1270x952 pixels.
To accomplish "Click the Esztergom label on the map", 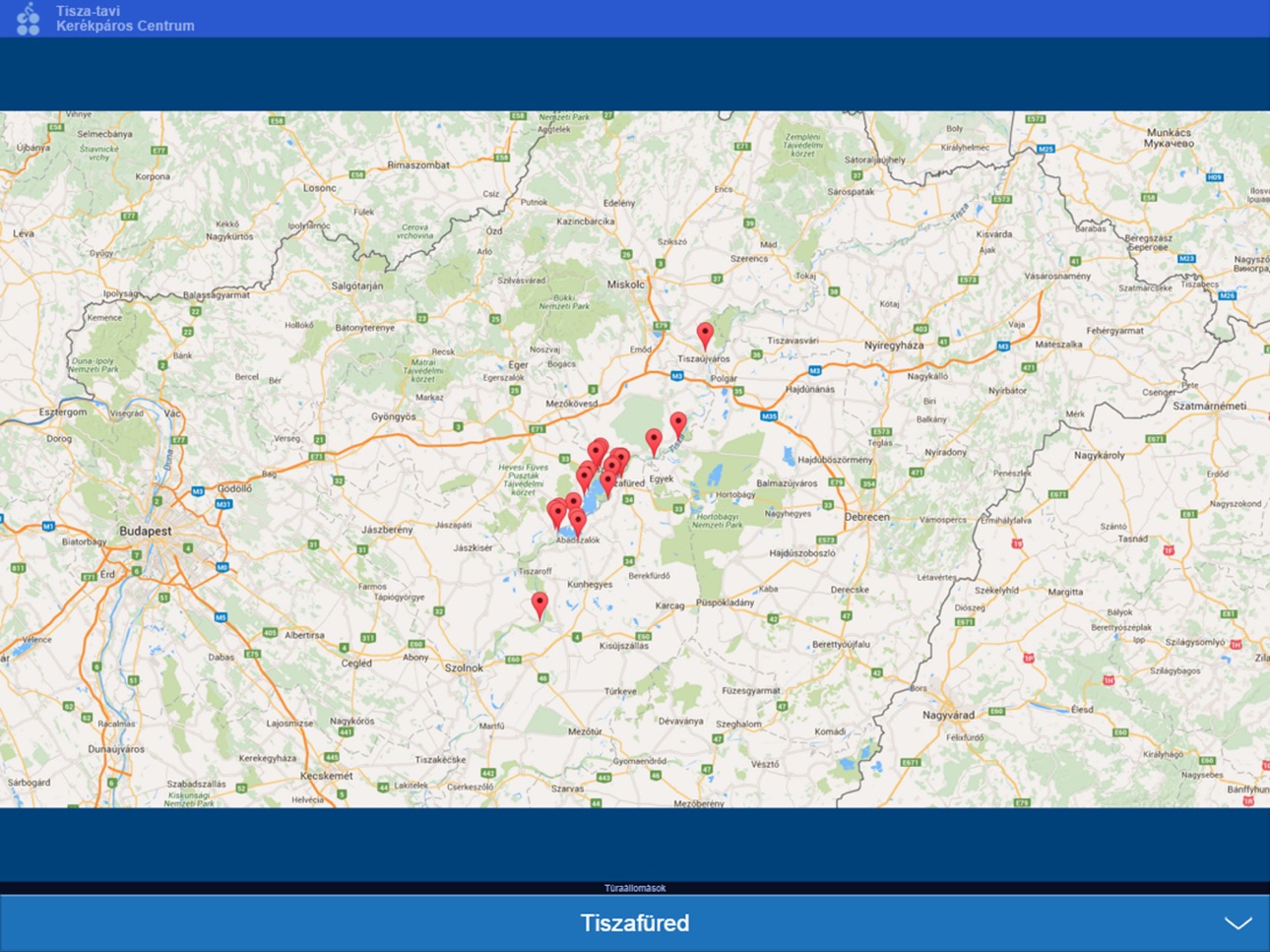I will pos(63,412).
